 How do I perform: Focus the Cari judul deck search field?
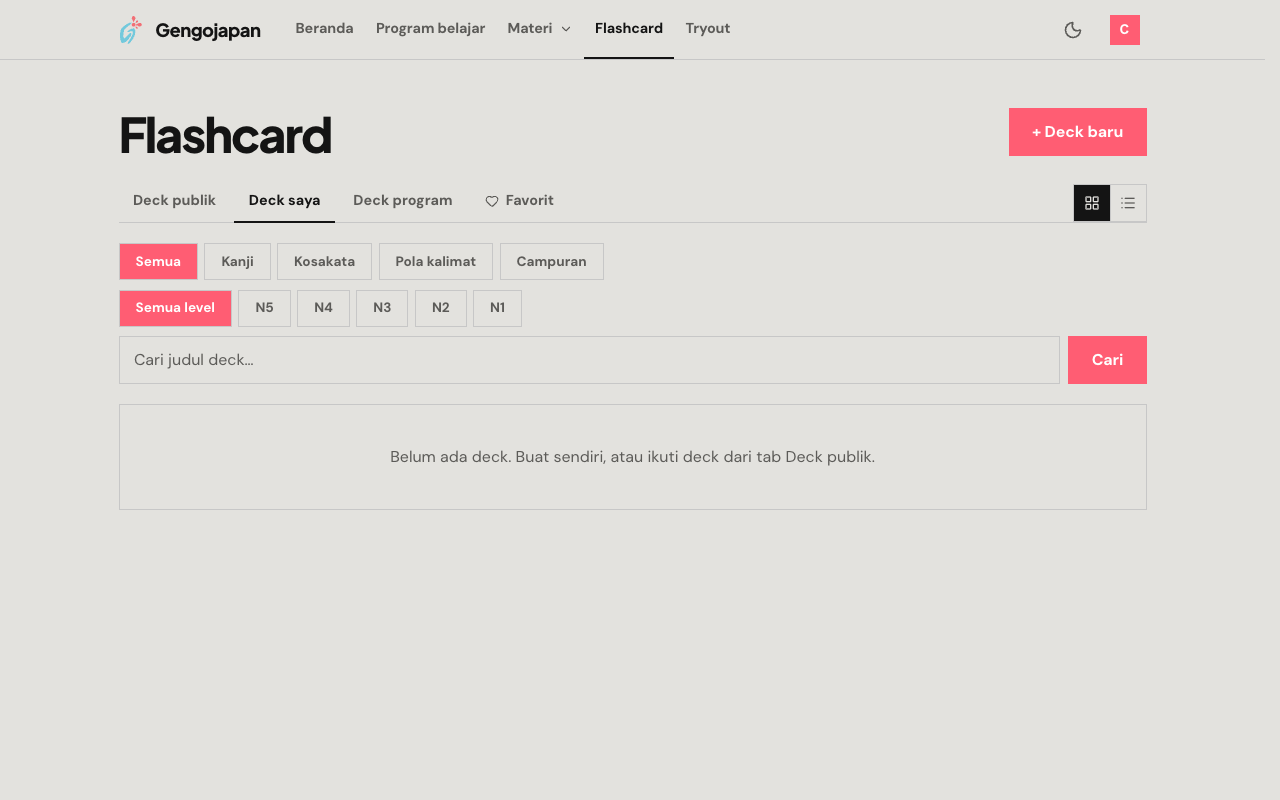589,360
